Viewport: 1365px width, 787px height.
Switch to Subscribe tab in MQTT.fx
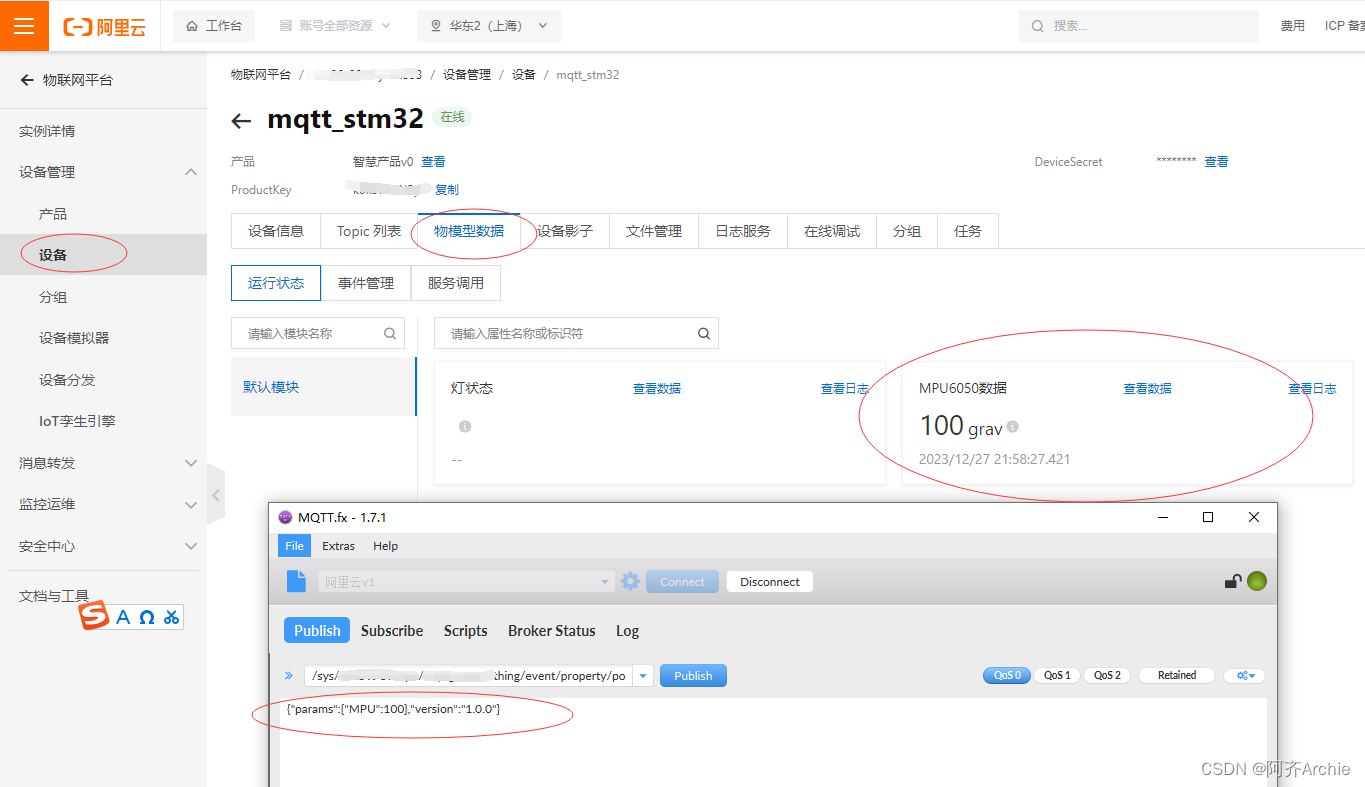pos(392,631)
